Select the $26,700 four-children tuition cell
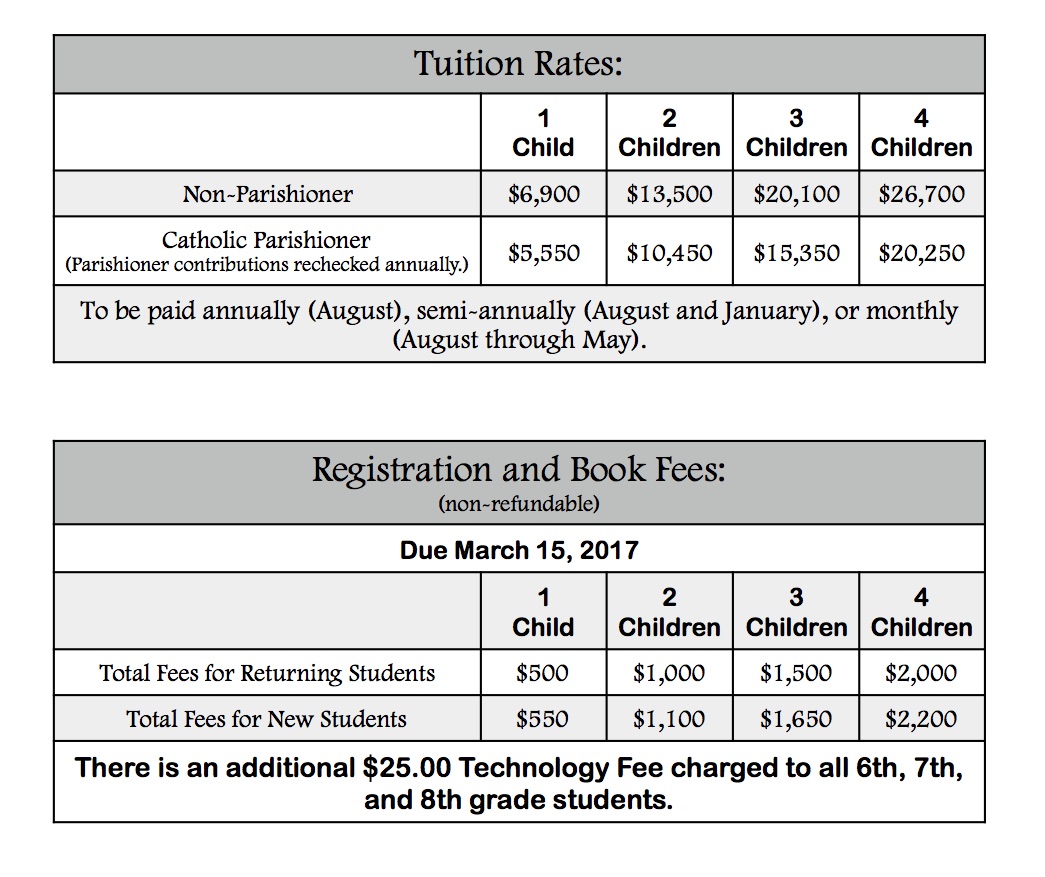This screenshot has width=1045, height=877. (x=921, y=194)
